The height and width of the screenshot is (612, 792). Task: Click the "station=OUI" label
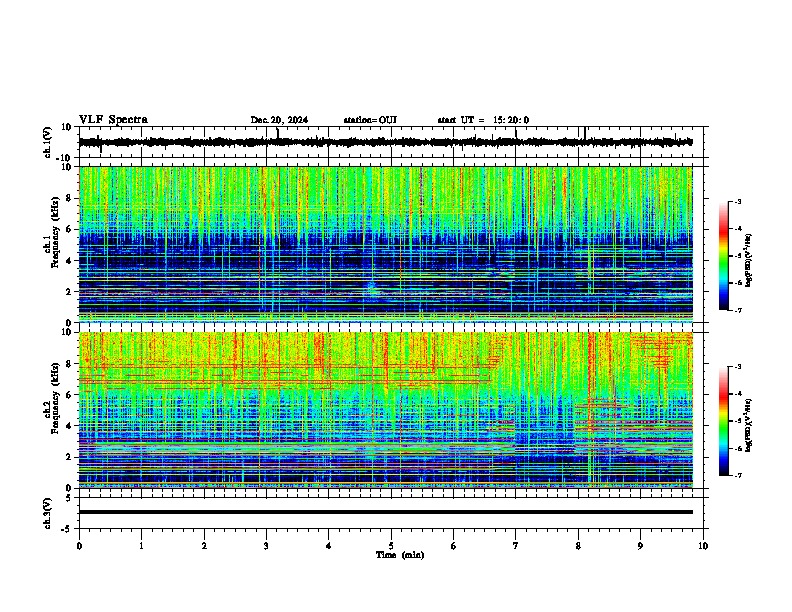[x=370, y=120]
